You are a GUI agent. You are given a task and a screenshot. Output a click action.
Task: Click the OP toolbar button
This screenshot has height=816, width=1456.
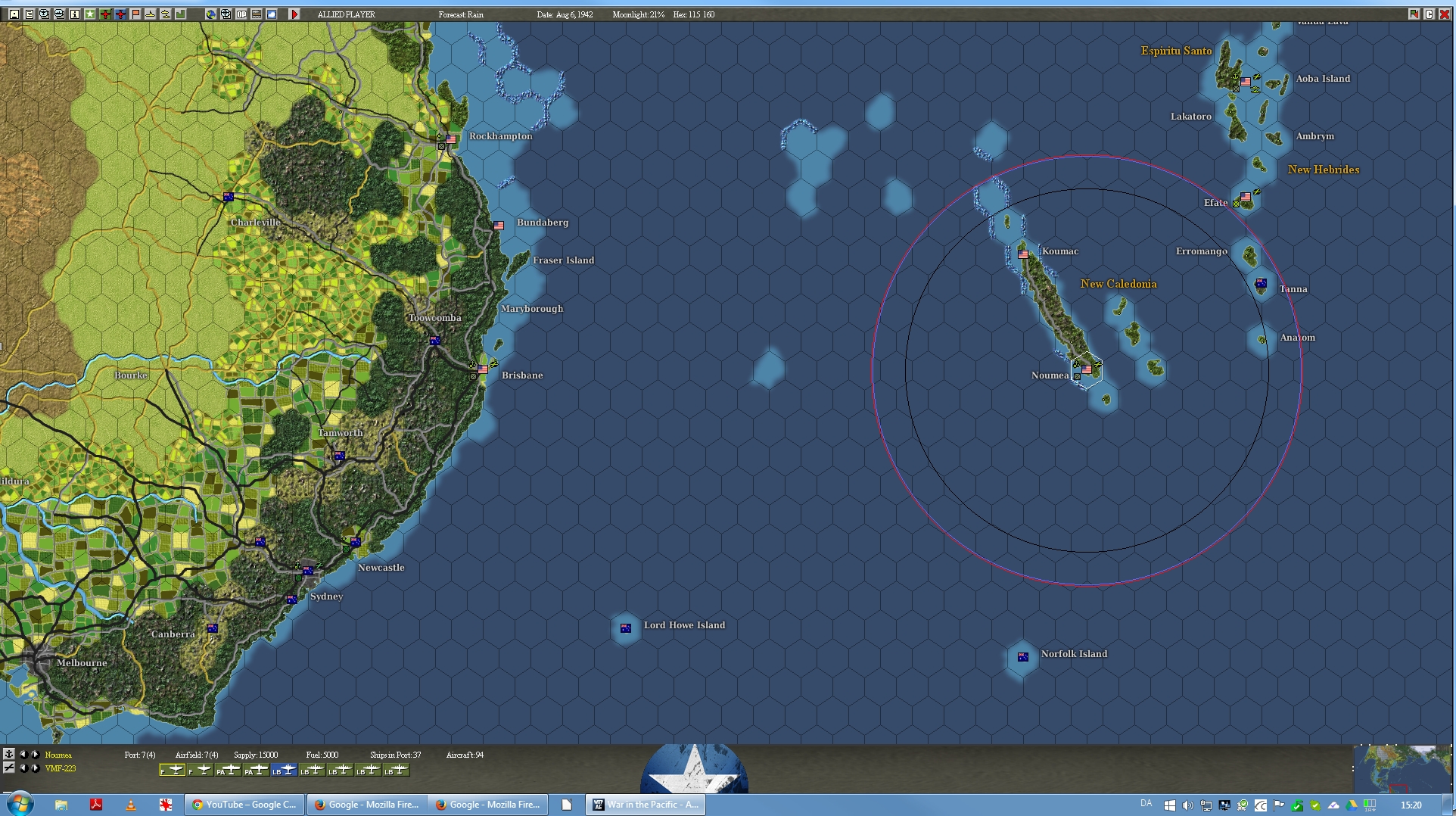(x=241, y=14)
